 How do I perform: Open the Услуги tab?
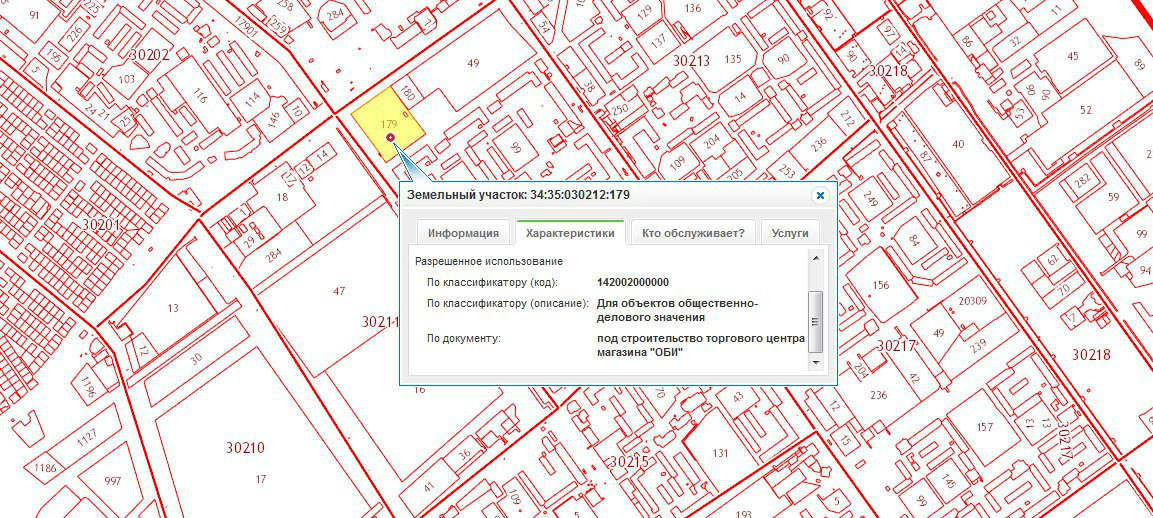click(790, 233)
